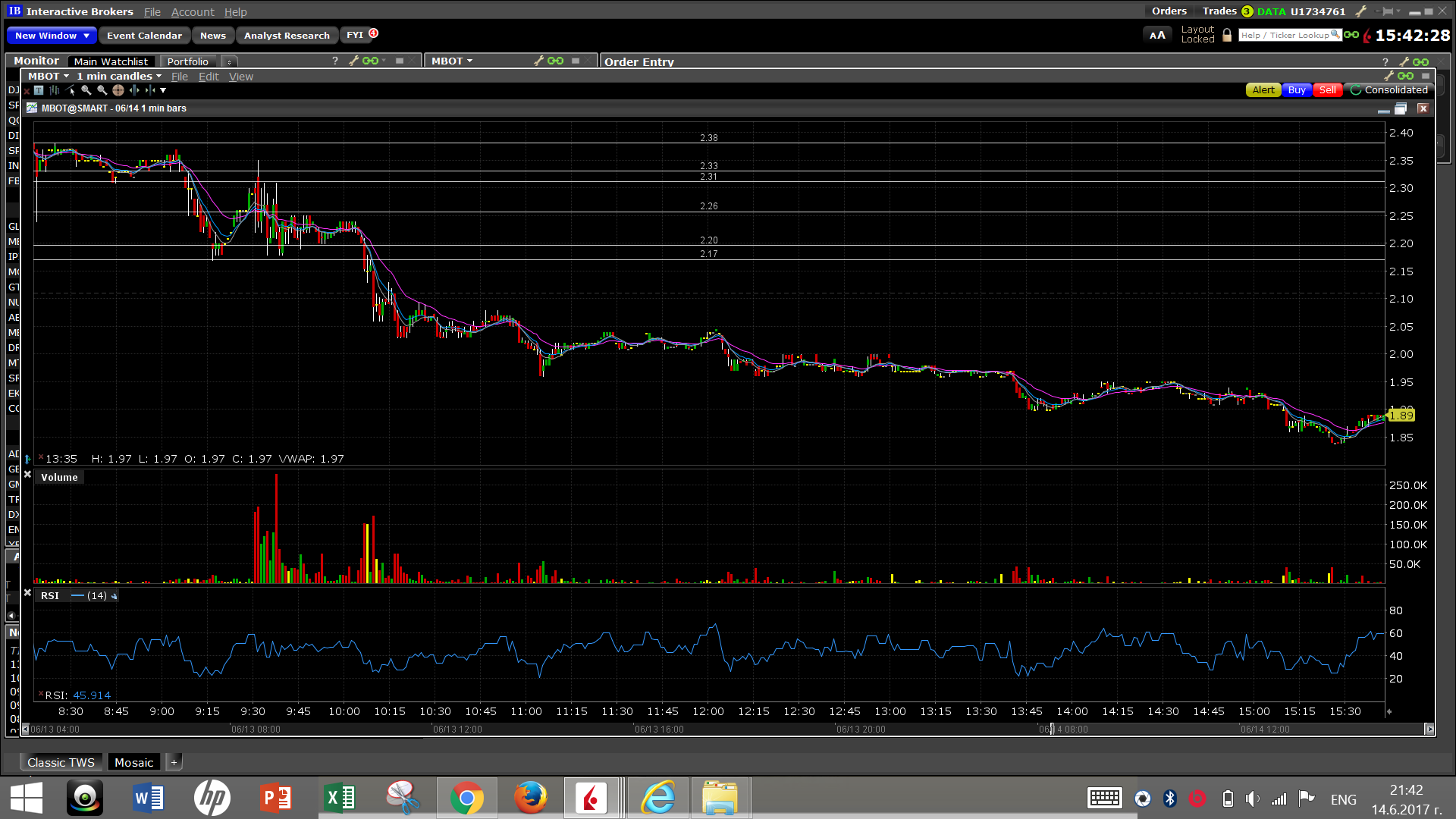Expand the 1 min candles dropdown
Image resolution: width=1456 pixels, height=819 pixels.
click(x=118, y=77)
